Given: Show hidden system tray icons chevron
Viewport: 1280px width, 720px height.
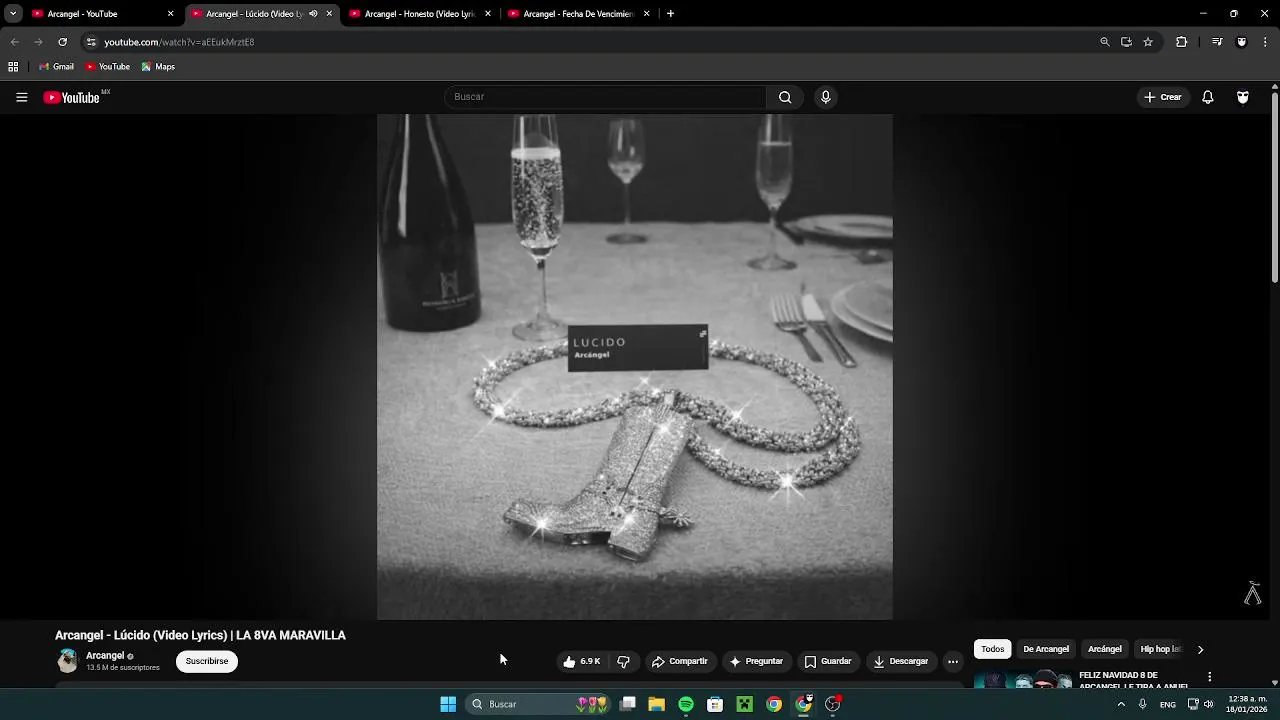Looking at the screenshot, I should pyautogui.click(x=1121, y=704).
